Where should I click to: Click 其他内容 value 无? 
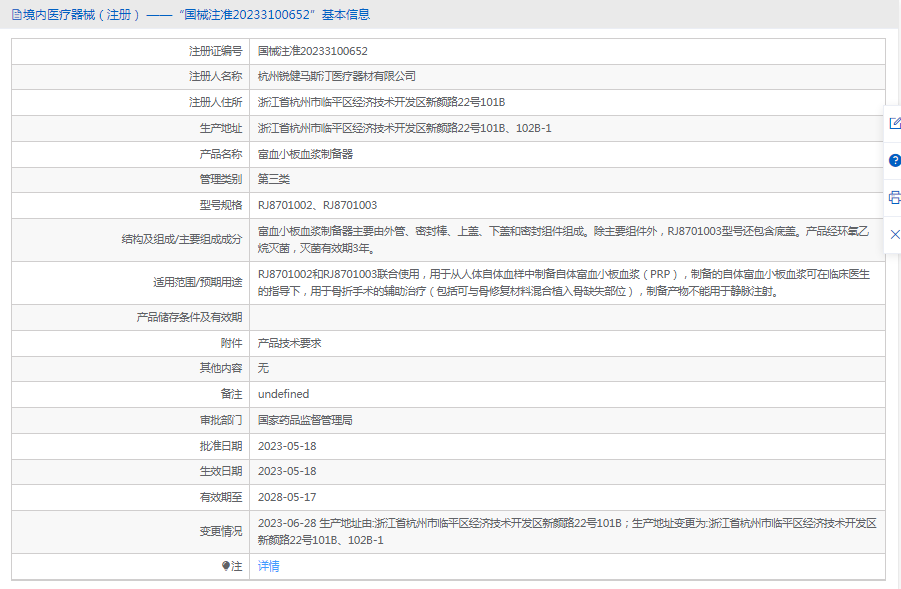[x=263, y=368]
